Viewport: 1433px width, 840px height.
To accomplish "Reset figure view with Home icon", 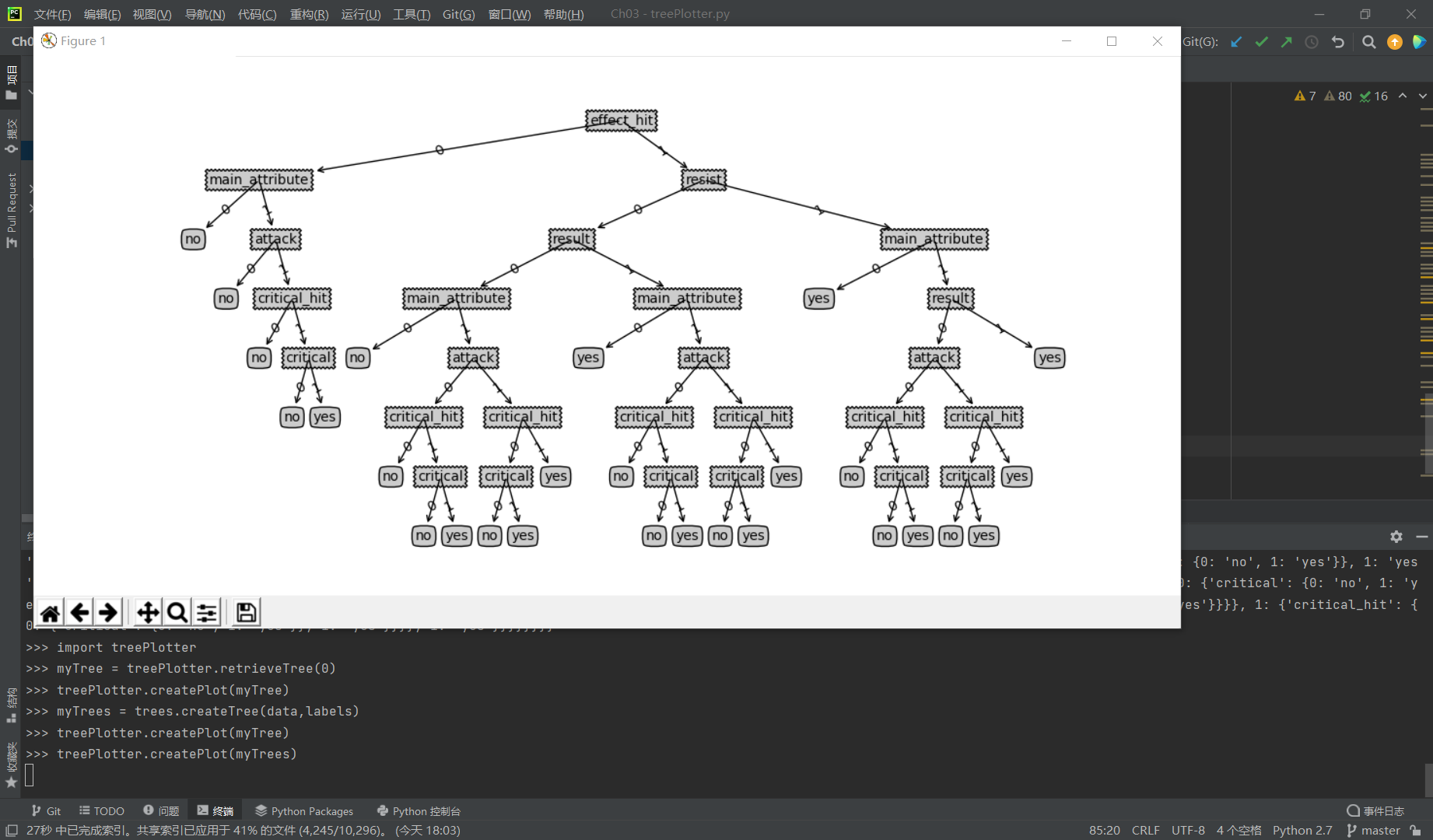I will [51, 613].
